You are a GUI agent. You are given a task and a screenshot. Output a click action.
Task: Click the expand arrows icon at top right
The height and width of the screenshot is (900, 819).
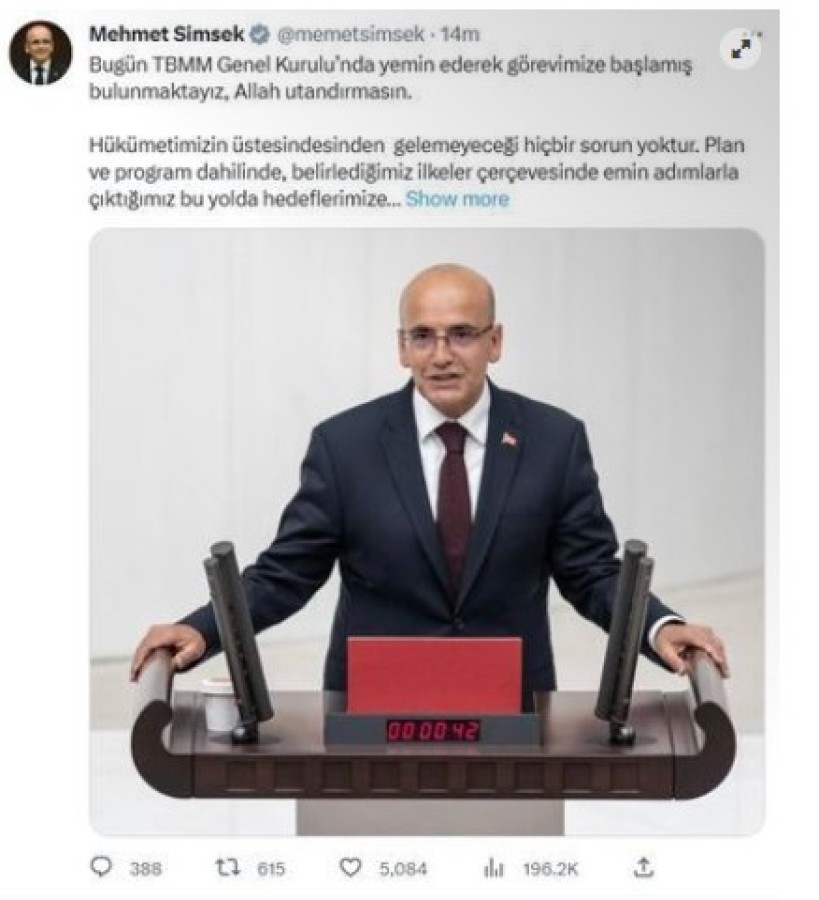pos(742,49)
